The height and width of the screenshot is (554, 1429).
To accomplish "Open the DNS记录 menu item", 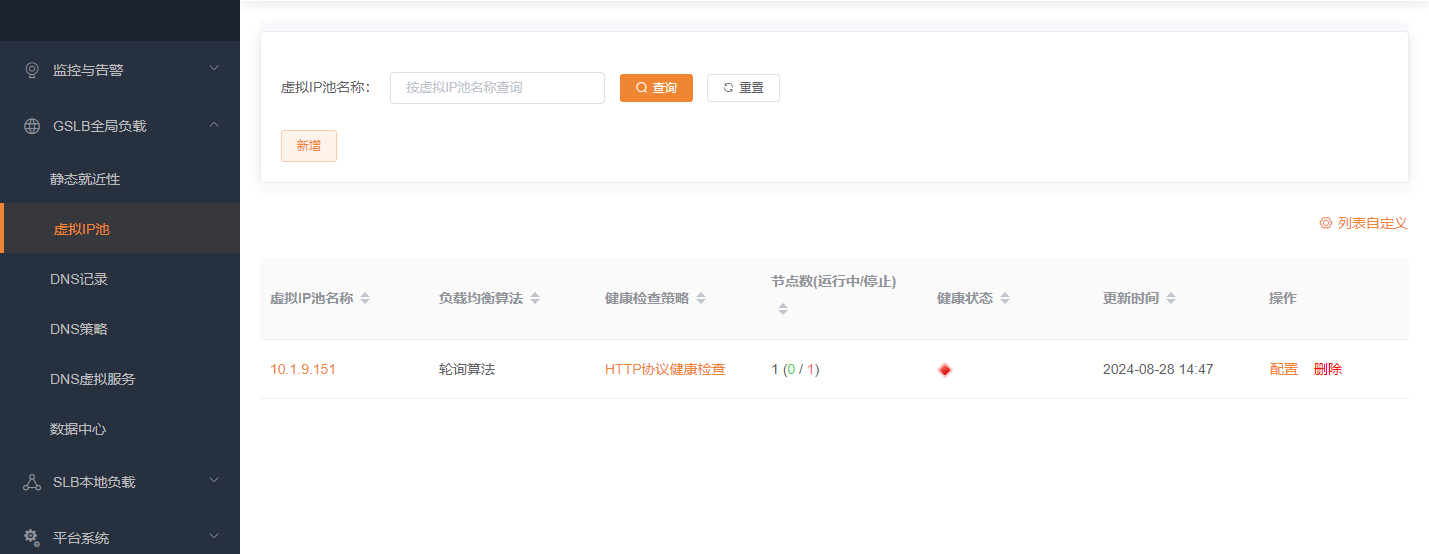I will (x=79, y=279).
